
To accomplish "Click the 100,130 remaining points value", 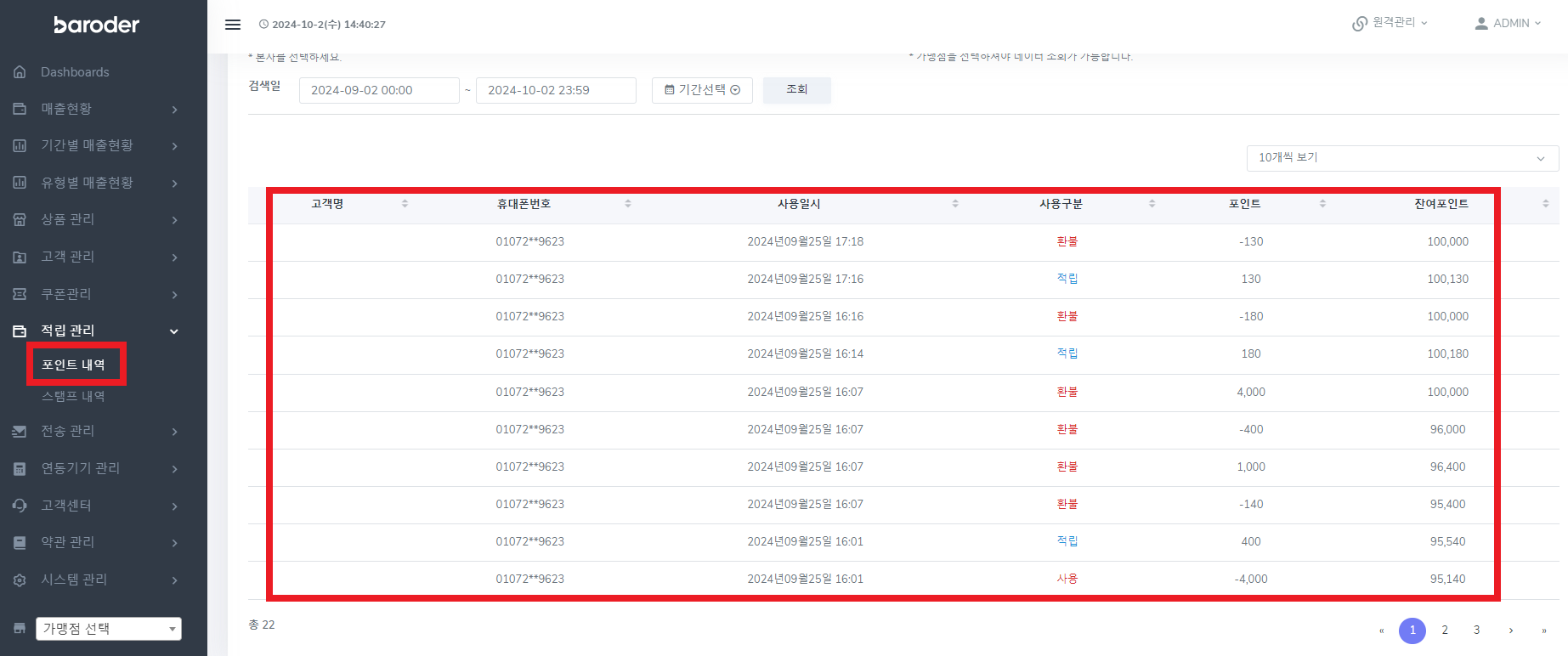I will [x=1448, y=279].
